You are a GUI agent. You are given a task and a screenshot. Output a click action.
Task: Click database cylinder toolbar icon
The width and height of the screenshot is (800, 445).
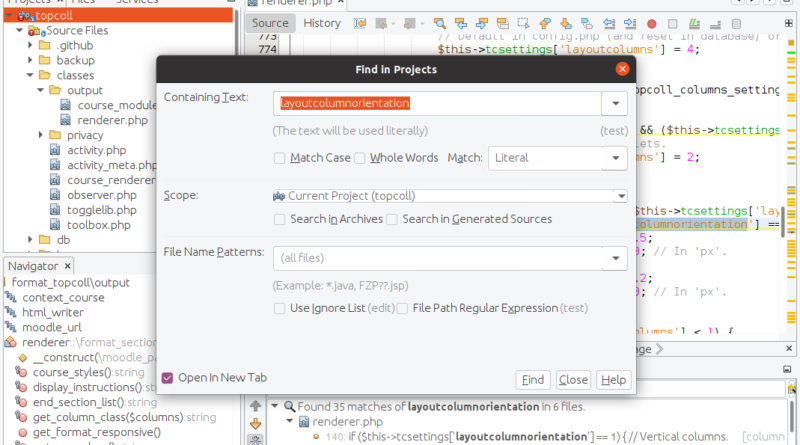[736, 24]
